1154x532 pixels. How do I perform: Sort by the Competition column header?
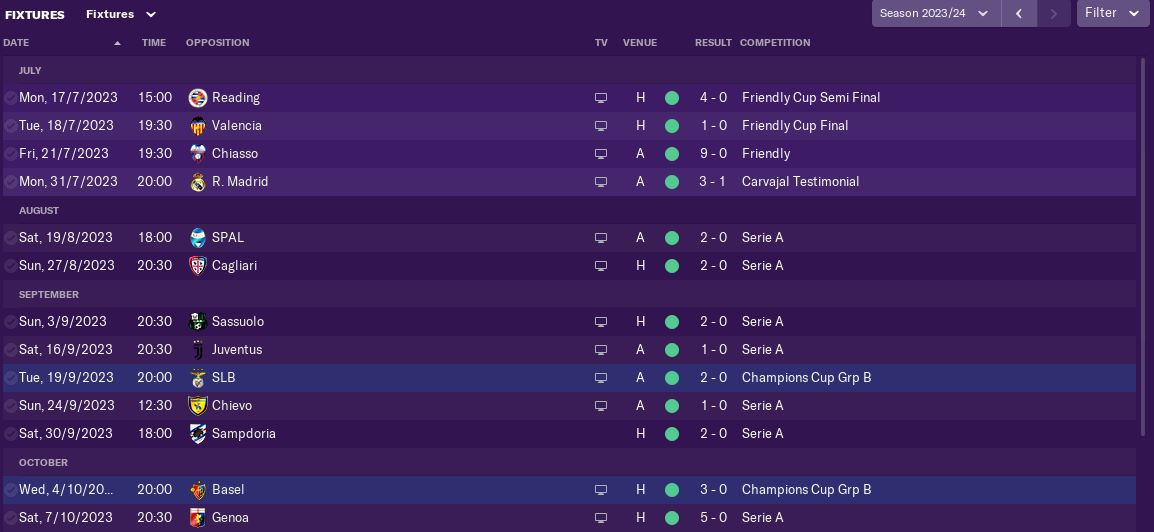pos(775,43)
